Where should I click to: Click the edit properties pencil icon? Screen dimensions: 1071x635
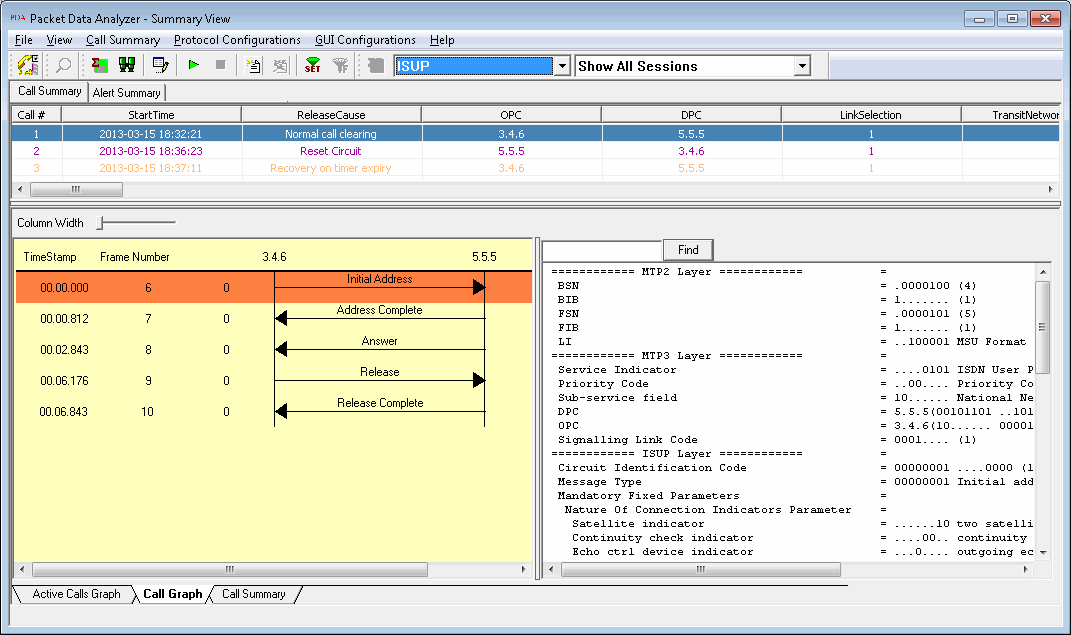161,66
